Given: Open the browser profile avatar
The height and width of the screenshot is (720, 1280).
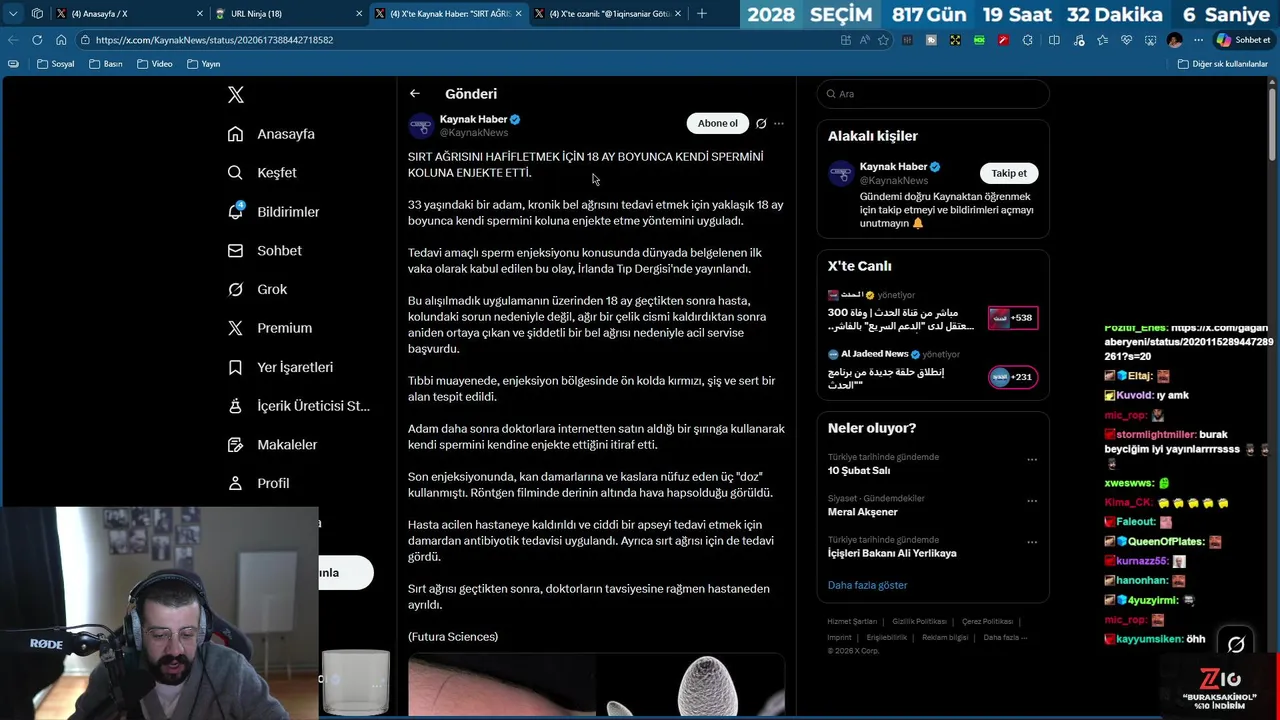Looking at the screenshot, I should pyautogui.click(x=1174, y=40).
